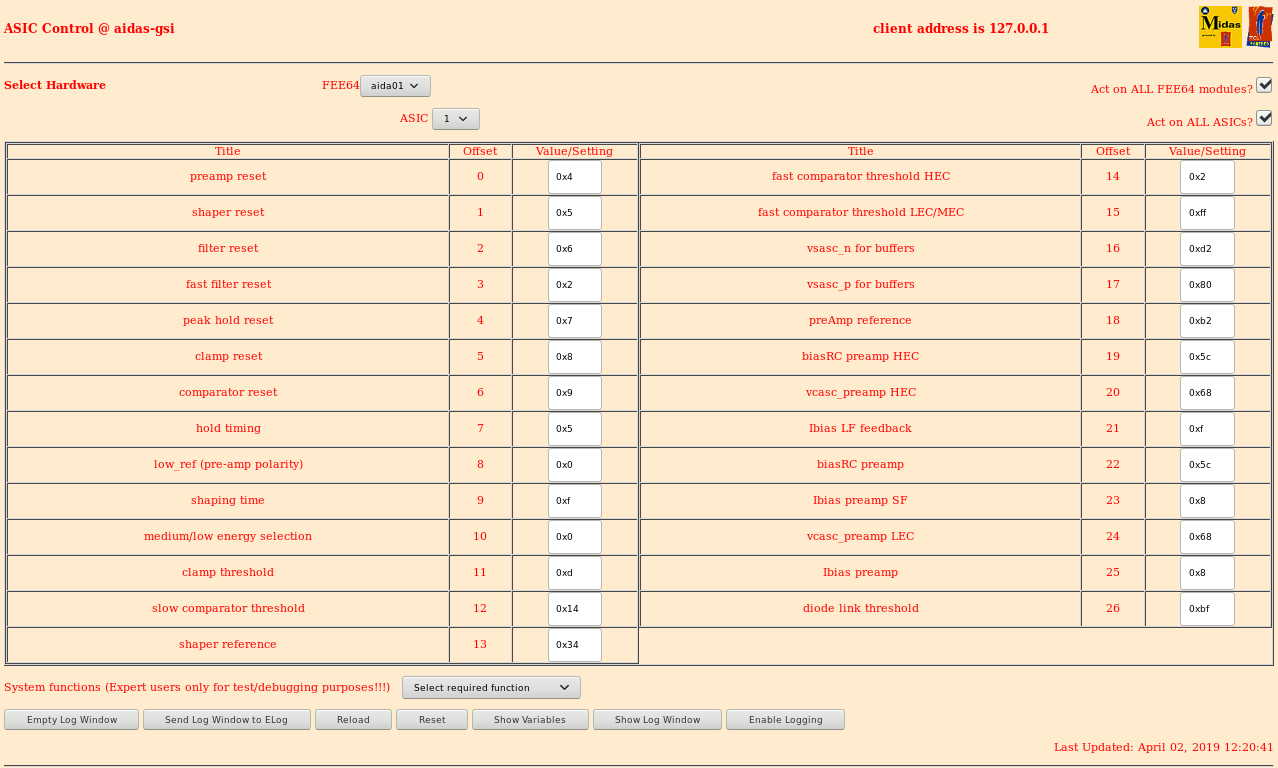Edit the hold timing value field
1278x768 pixels.
pyautogui.click(x=575, y=429)
